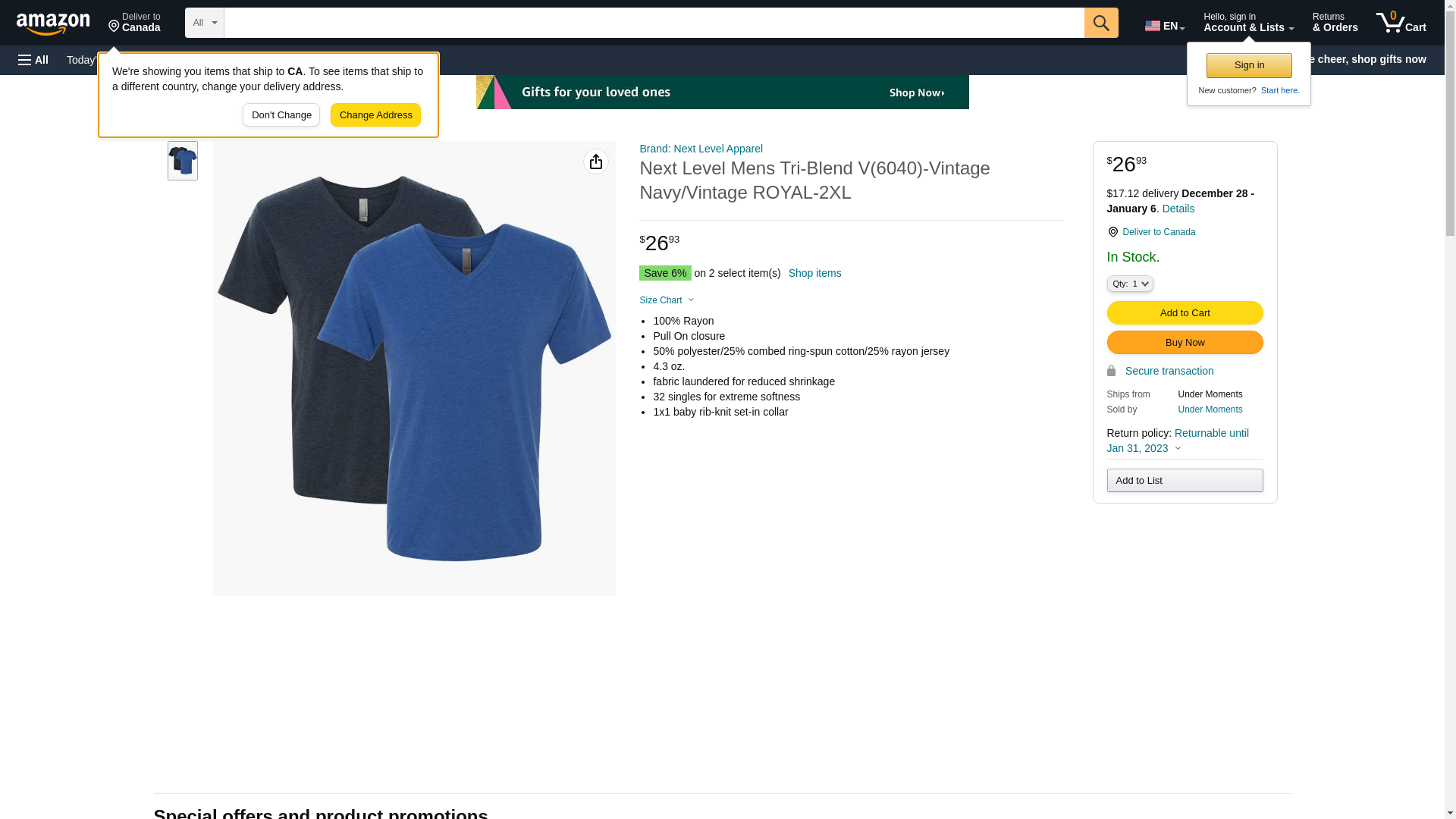Click the Secure transaction lock link
Image resolution: width=1456 pixels, height=819 pixels.
tap(1168, 371)
